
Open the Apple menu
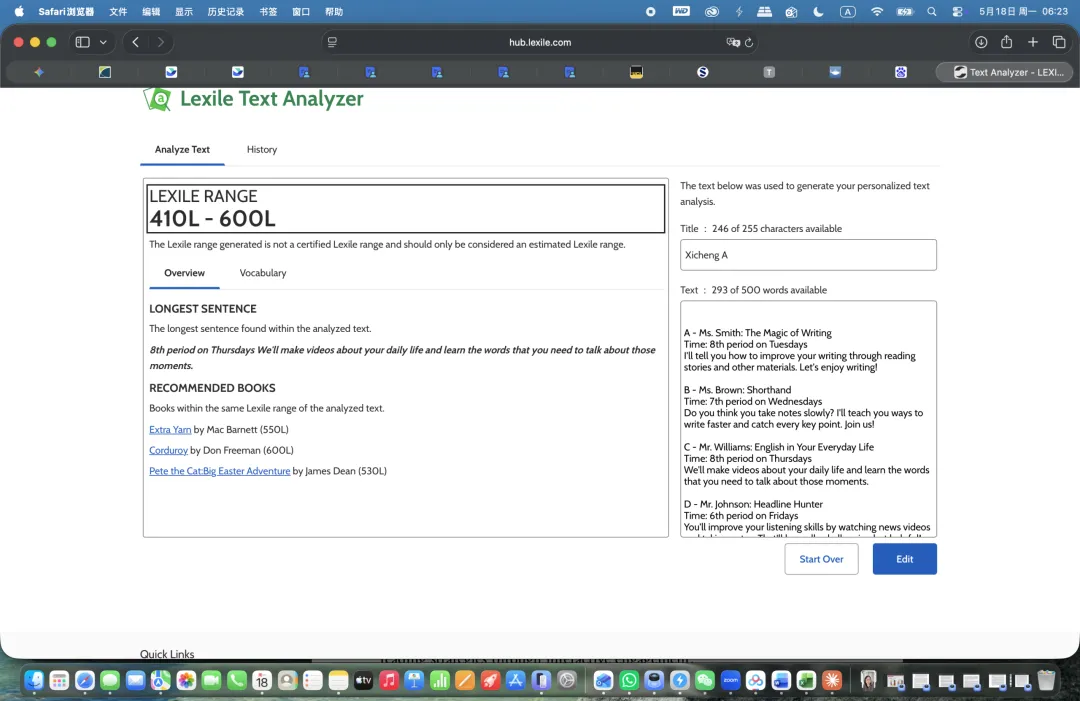[19, 11]
